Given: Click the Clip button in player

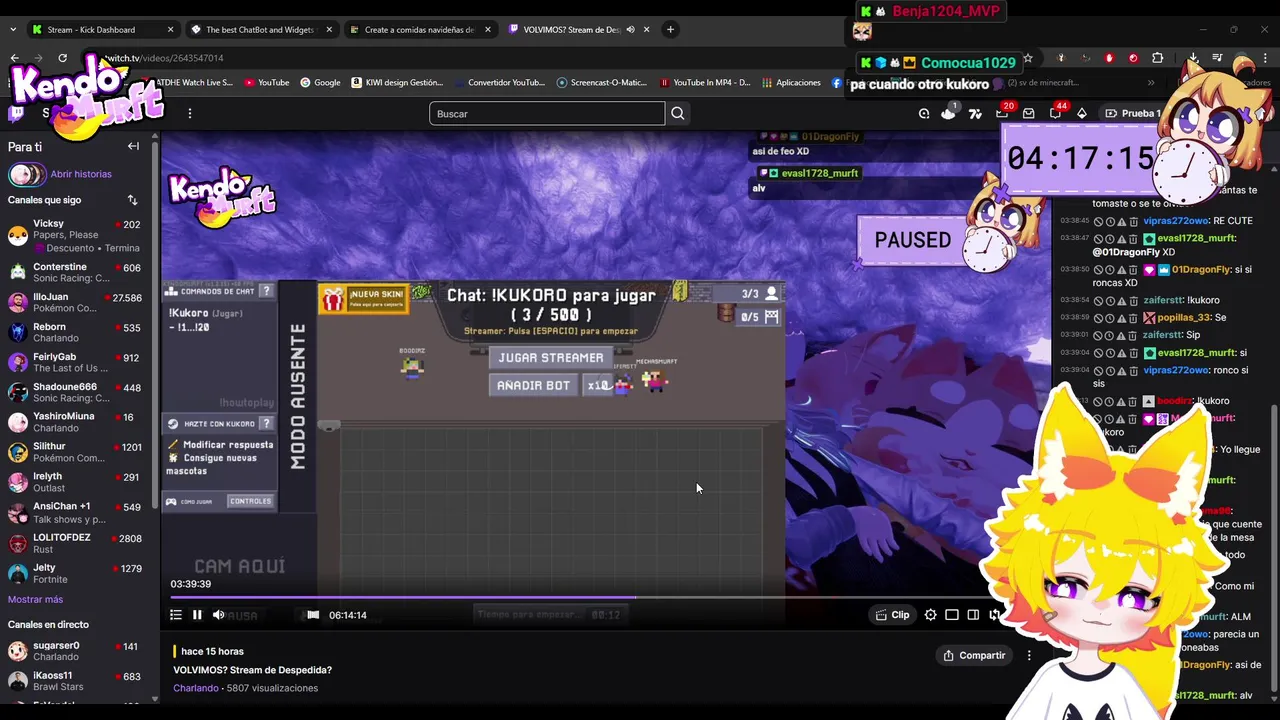Looking at the screenshot, I should click(893, 615).
